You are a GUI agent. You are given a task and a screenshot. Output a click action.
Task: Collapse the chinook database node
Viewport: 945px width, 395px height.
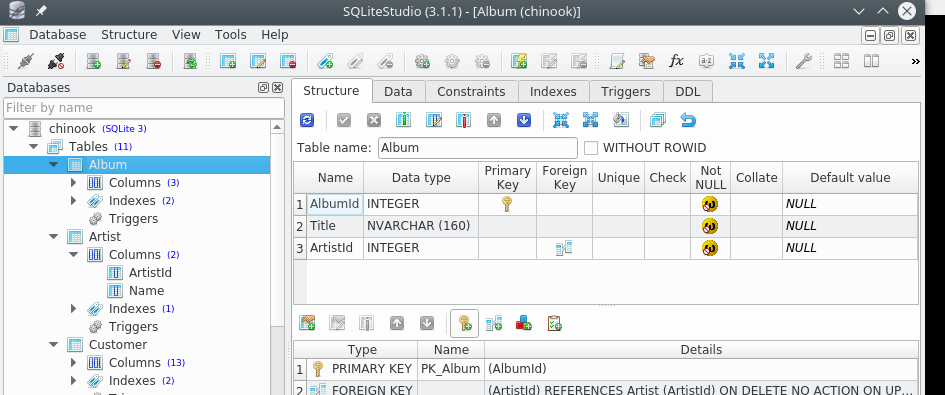[14, 128]
